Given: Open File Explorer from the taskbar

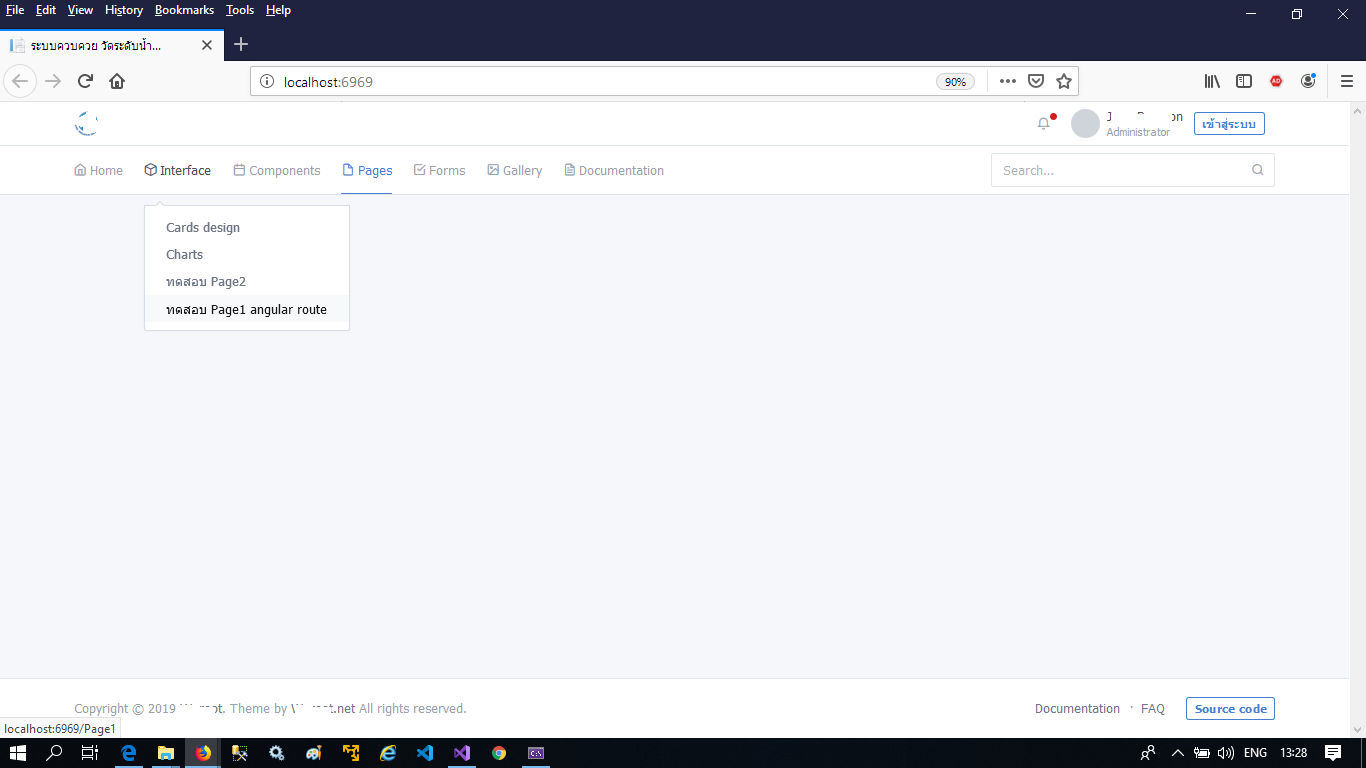Looking at the screenshot, I should pos(166,753).
